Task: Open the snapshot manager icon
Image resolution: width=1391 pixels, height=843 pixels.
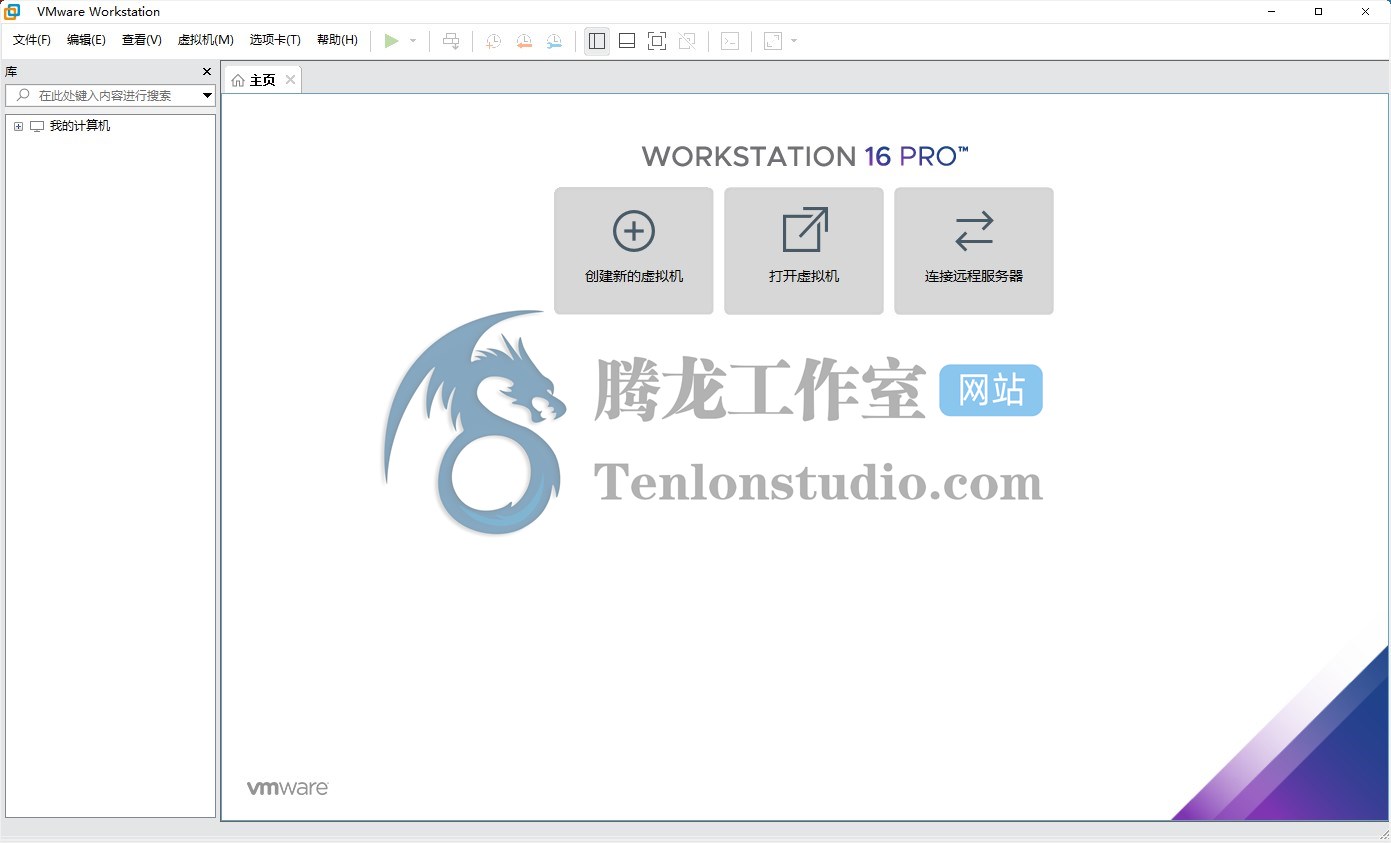Action: [554, 41]
